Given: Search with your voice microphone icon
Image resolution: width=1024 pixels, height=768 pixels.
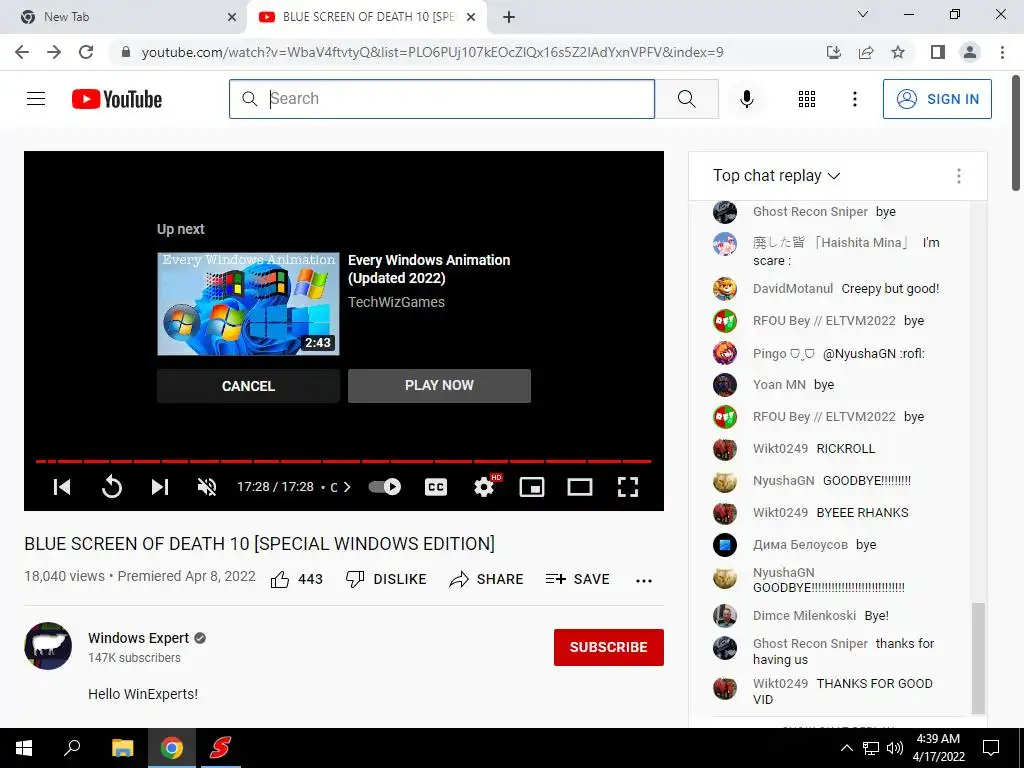Looking at the screenshot, I should click(x=746, y=99).
